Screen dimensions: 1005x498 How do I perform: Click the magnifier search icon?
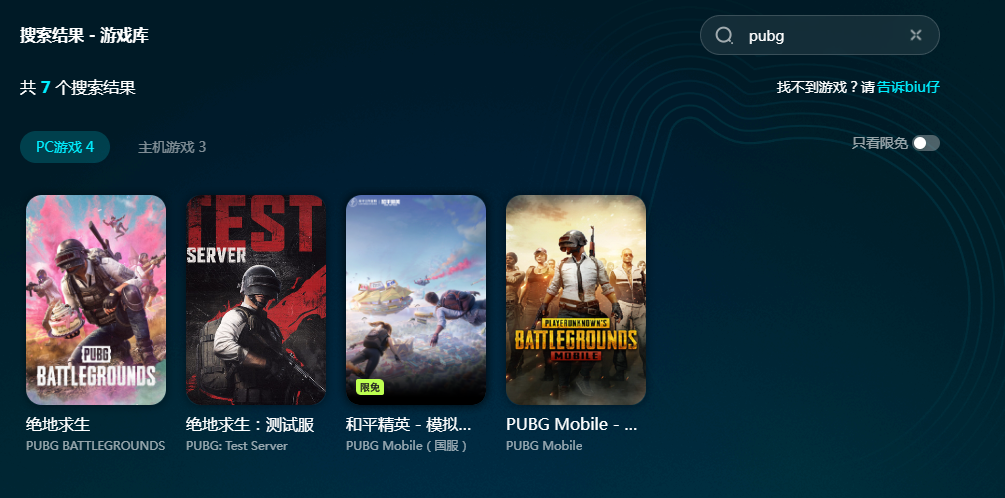click(724, 35)
